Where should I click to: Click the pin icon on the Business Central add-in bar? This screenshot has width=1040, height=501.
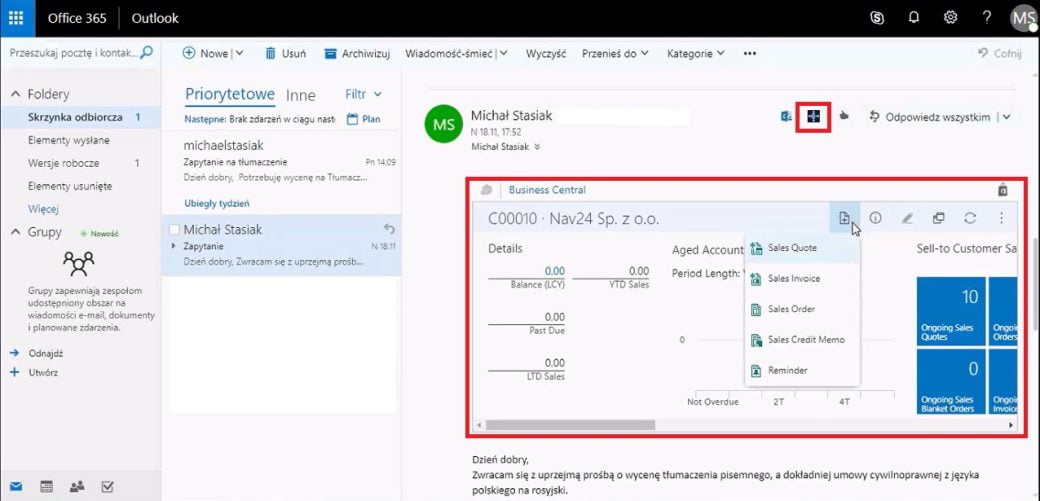[1002, 190]
